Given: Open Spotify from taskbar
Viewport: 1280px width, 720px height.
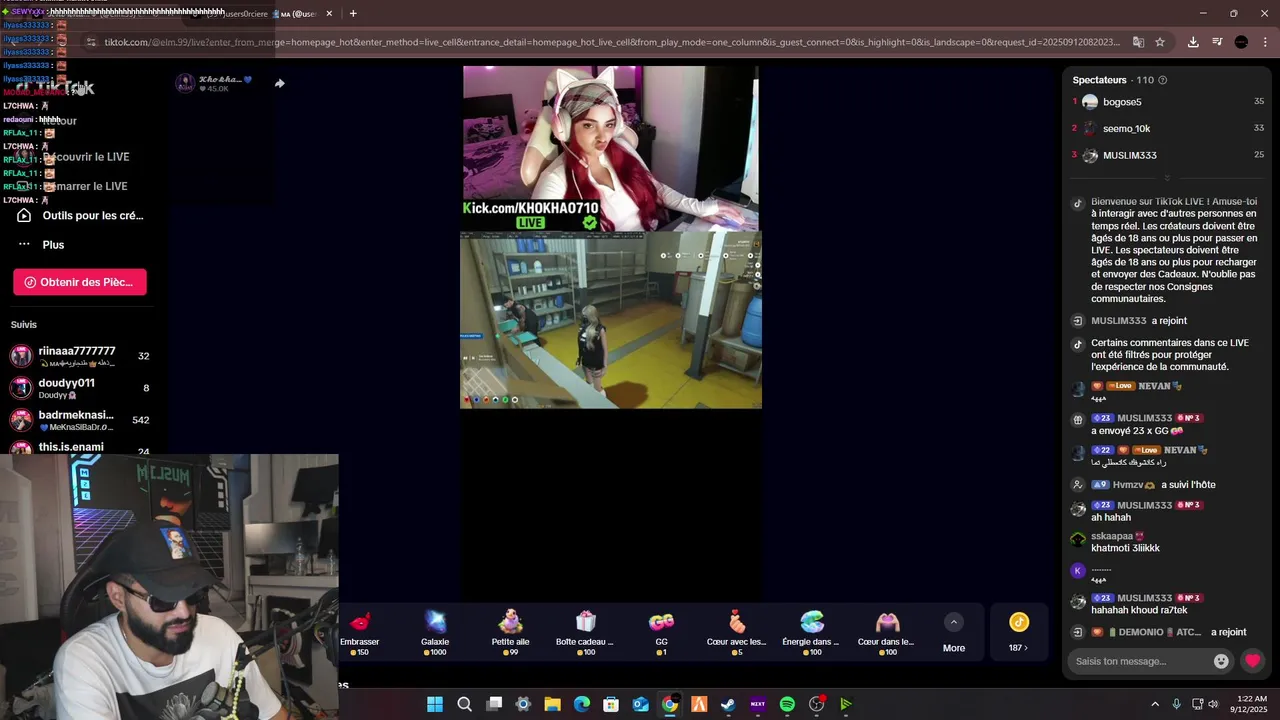Looking at the screenshot, I should 787,704.
